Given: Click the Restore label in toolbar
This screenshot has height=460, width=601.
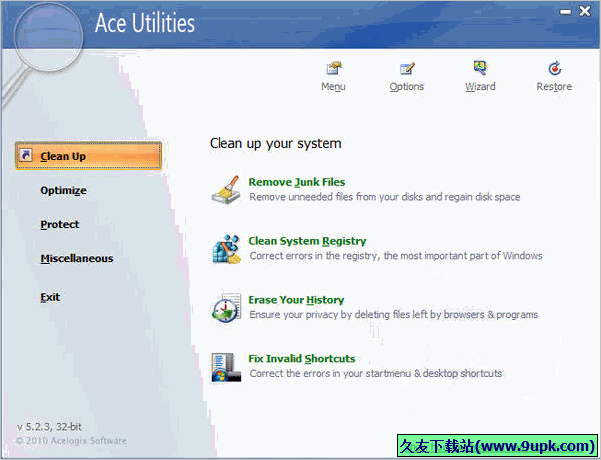Looking at the screenshot, I should [554, 87].
